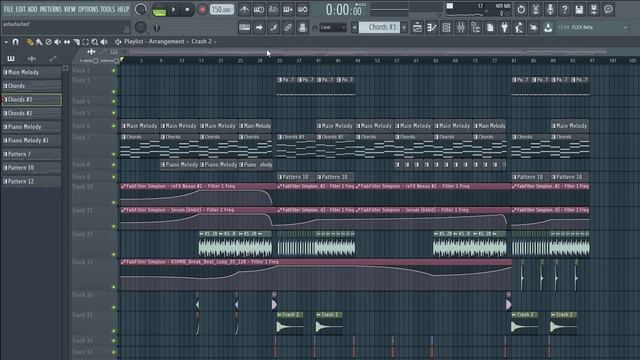This screenshot has width=640, height=360.
Task: Enable wait for input before recording
Action: tap(259, 9)
